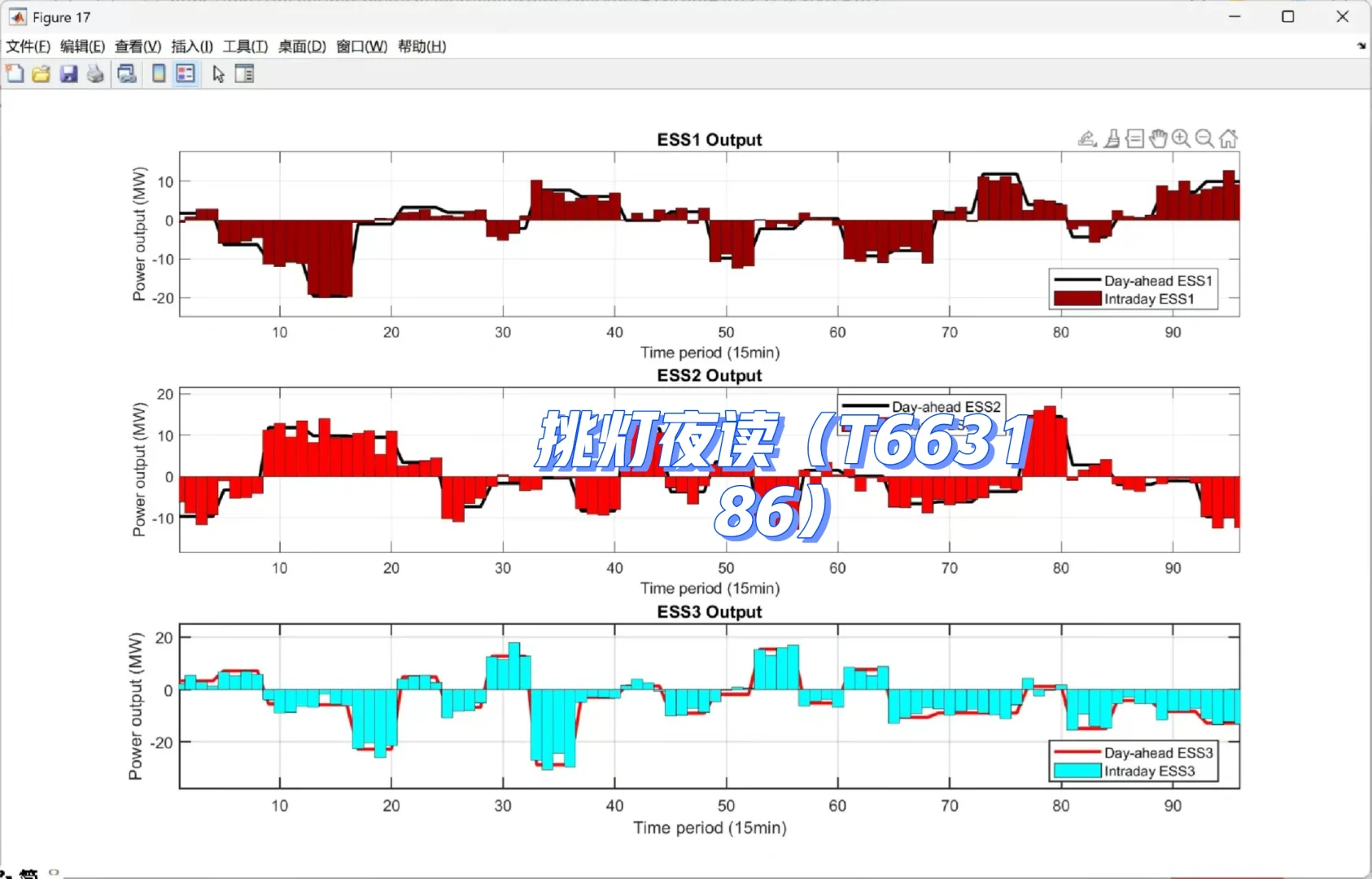This screenshot has height=879, width=1372.
Task: Open the 插入(I) menu
Action: 192,46
